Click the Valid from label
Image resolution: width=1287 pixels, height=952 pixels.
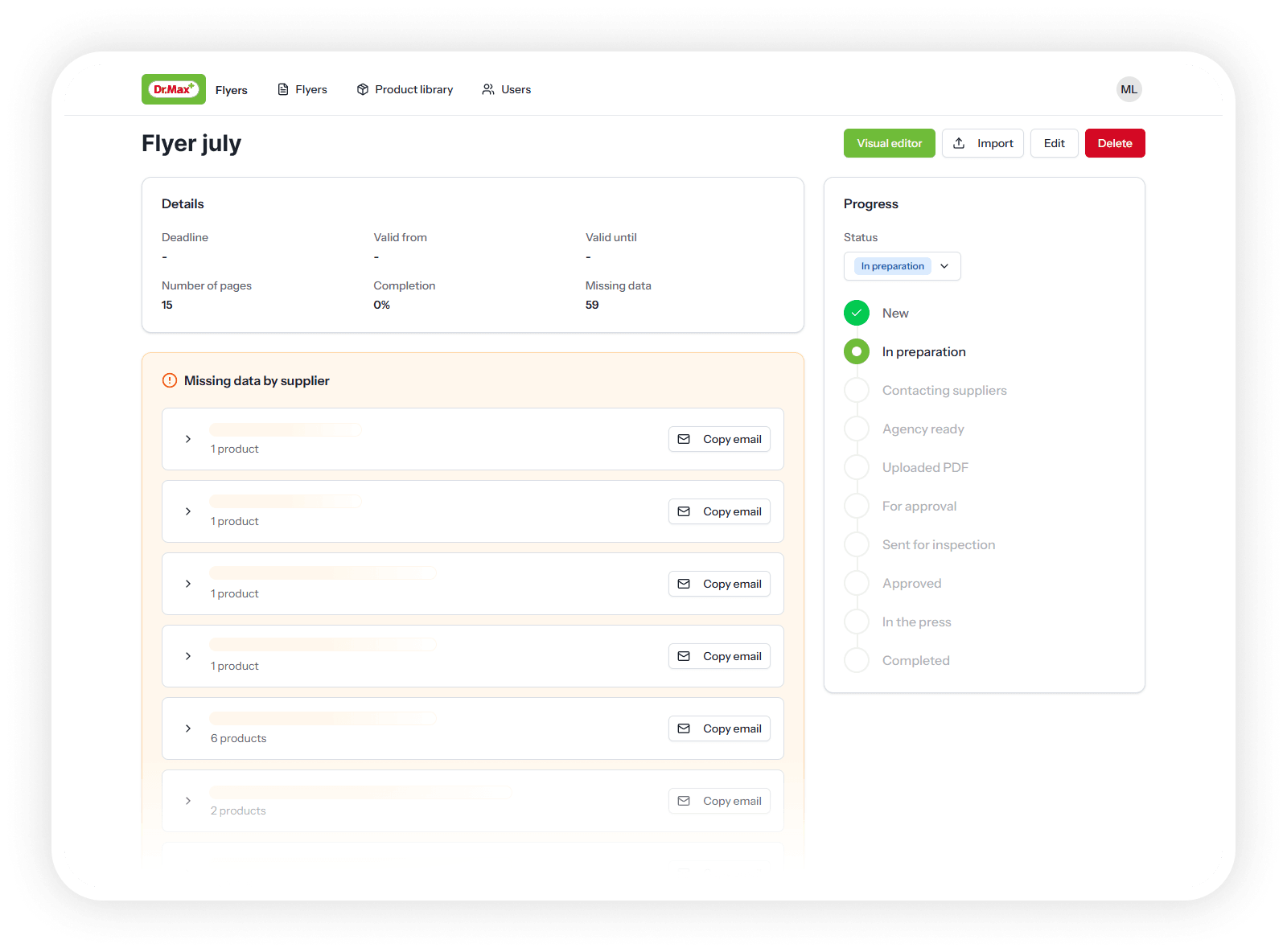[x=401, y=237]
